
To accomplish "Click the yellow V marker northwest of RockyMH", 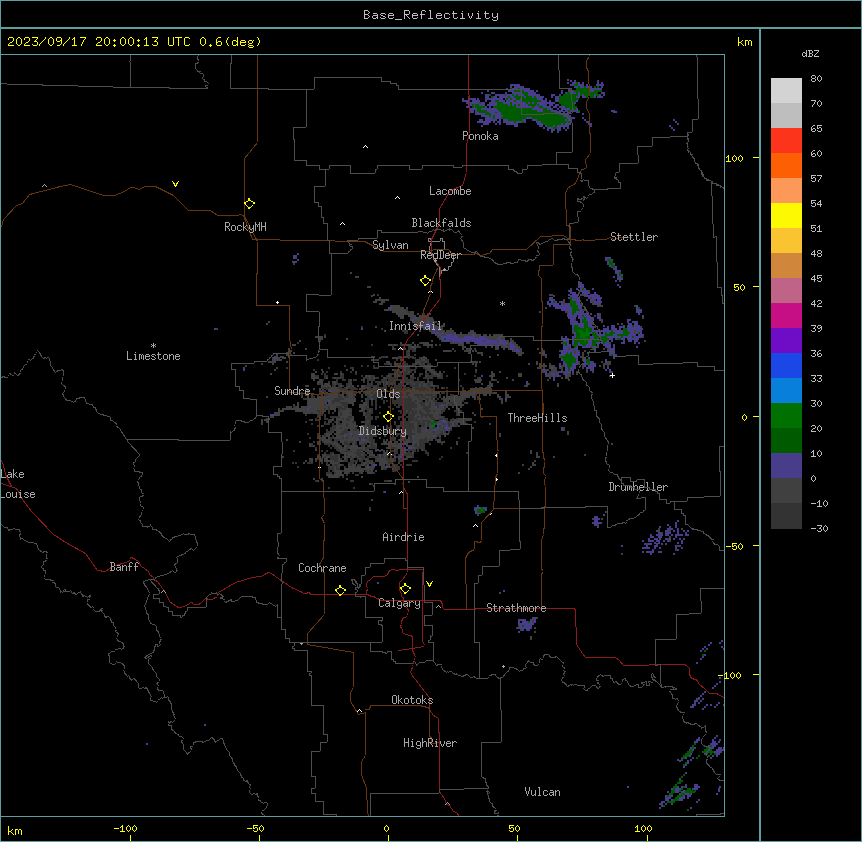I will pos(175,184).
